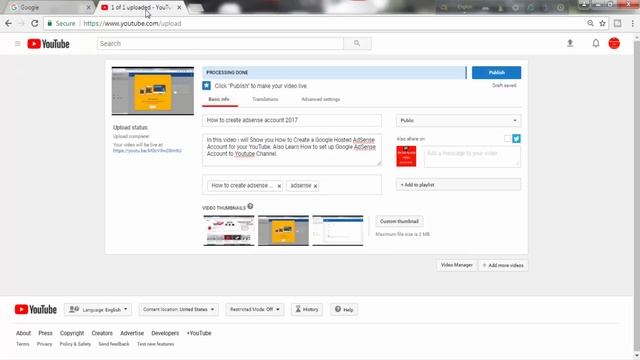Open the hamburger guide menu

(18, 44)
